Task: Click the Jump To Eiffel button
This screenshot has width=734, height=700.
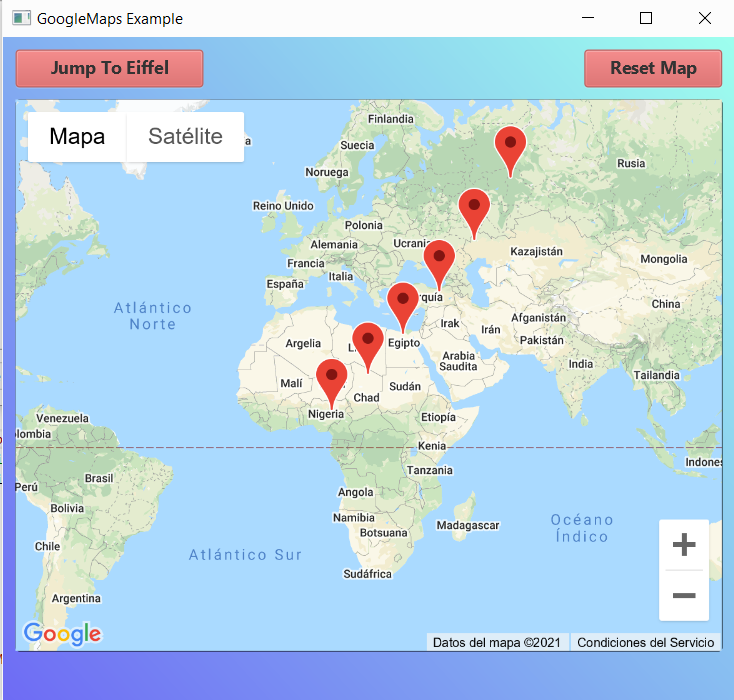Action: point(110,68)
